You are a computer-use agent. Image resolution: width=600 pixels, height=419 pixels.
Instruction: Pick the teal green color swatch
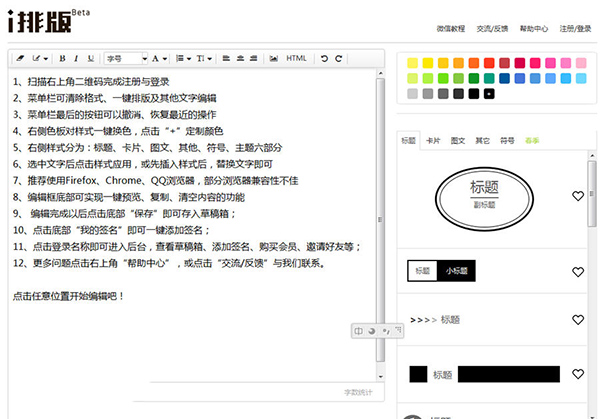coord(489,78)
